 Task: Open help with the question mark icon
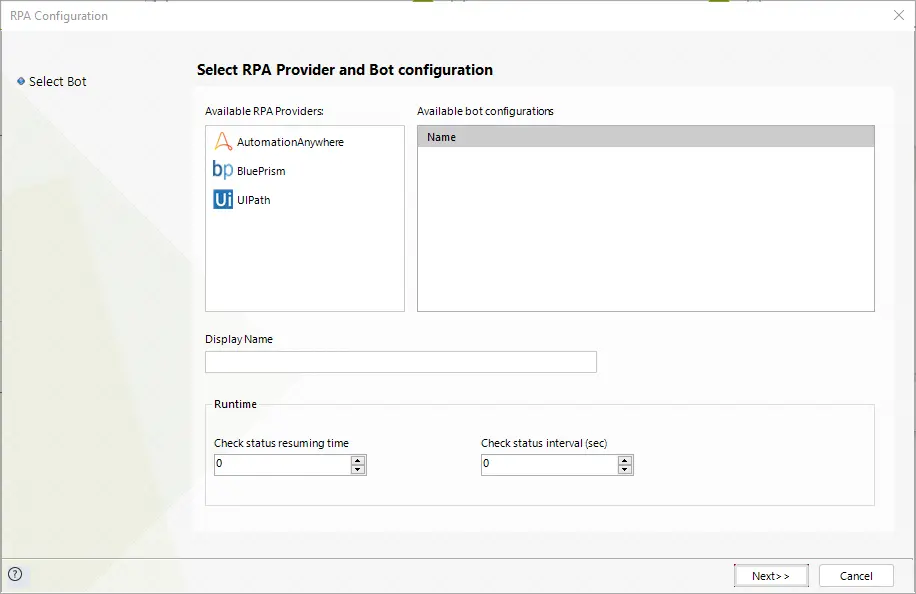tap(15, 574)
